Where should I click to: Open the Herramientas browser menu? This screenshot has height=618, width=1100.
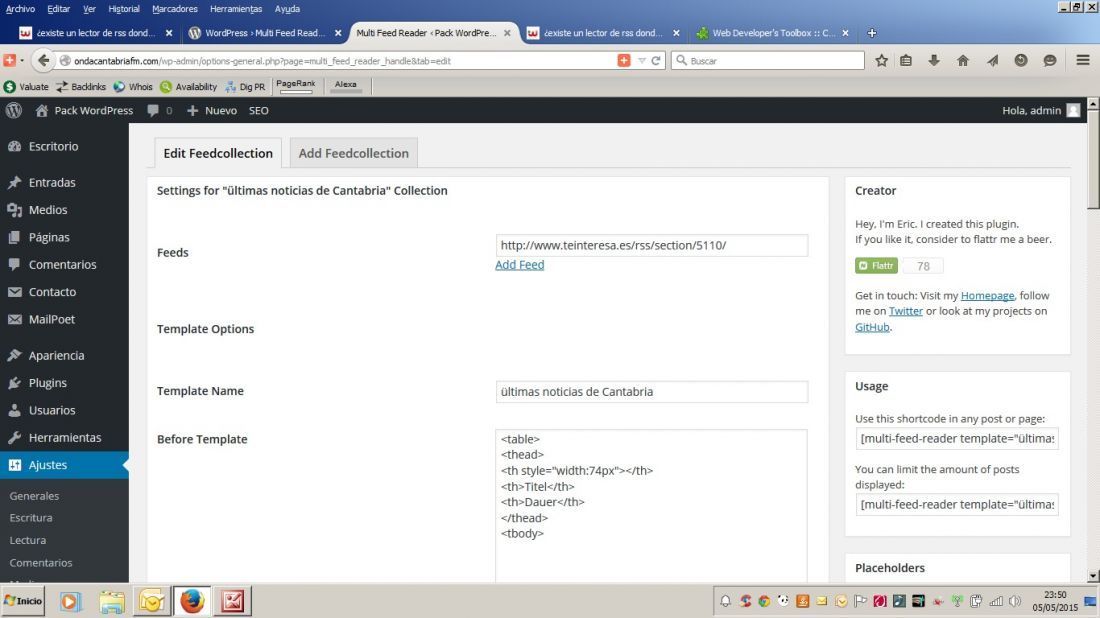pos(236,9)
